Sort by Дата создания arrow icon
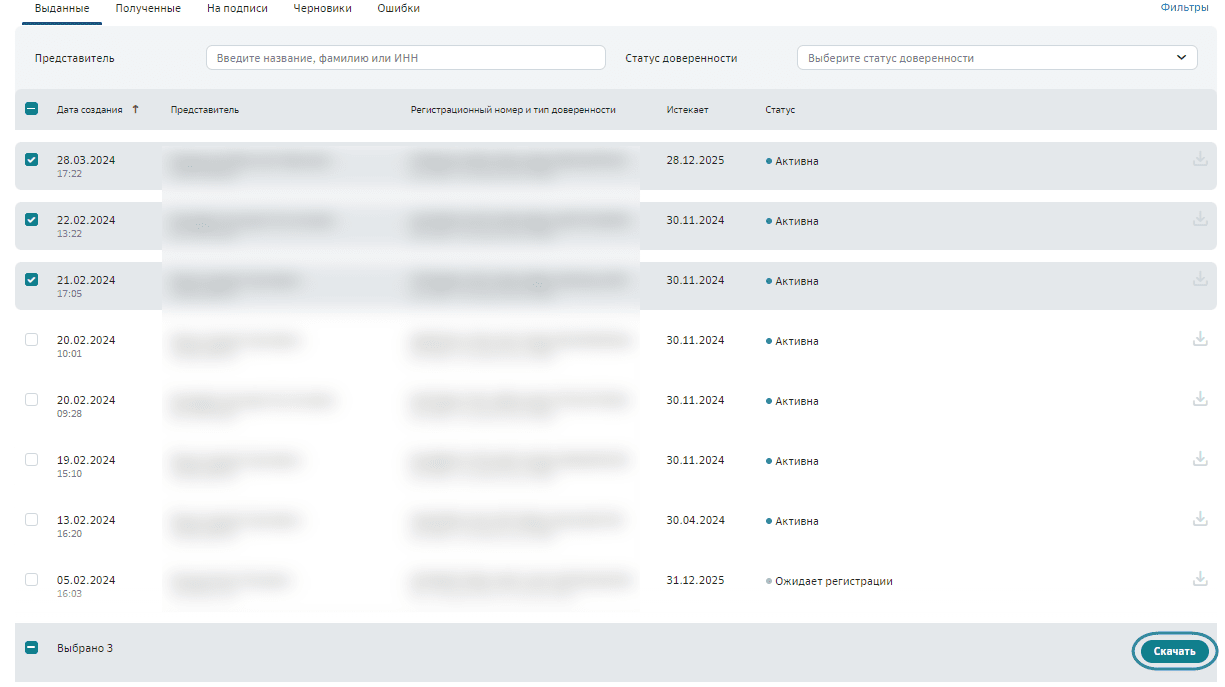This screenshot has width=1225, height=687. (135, 109)
